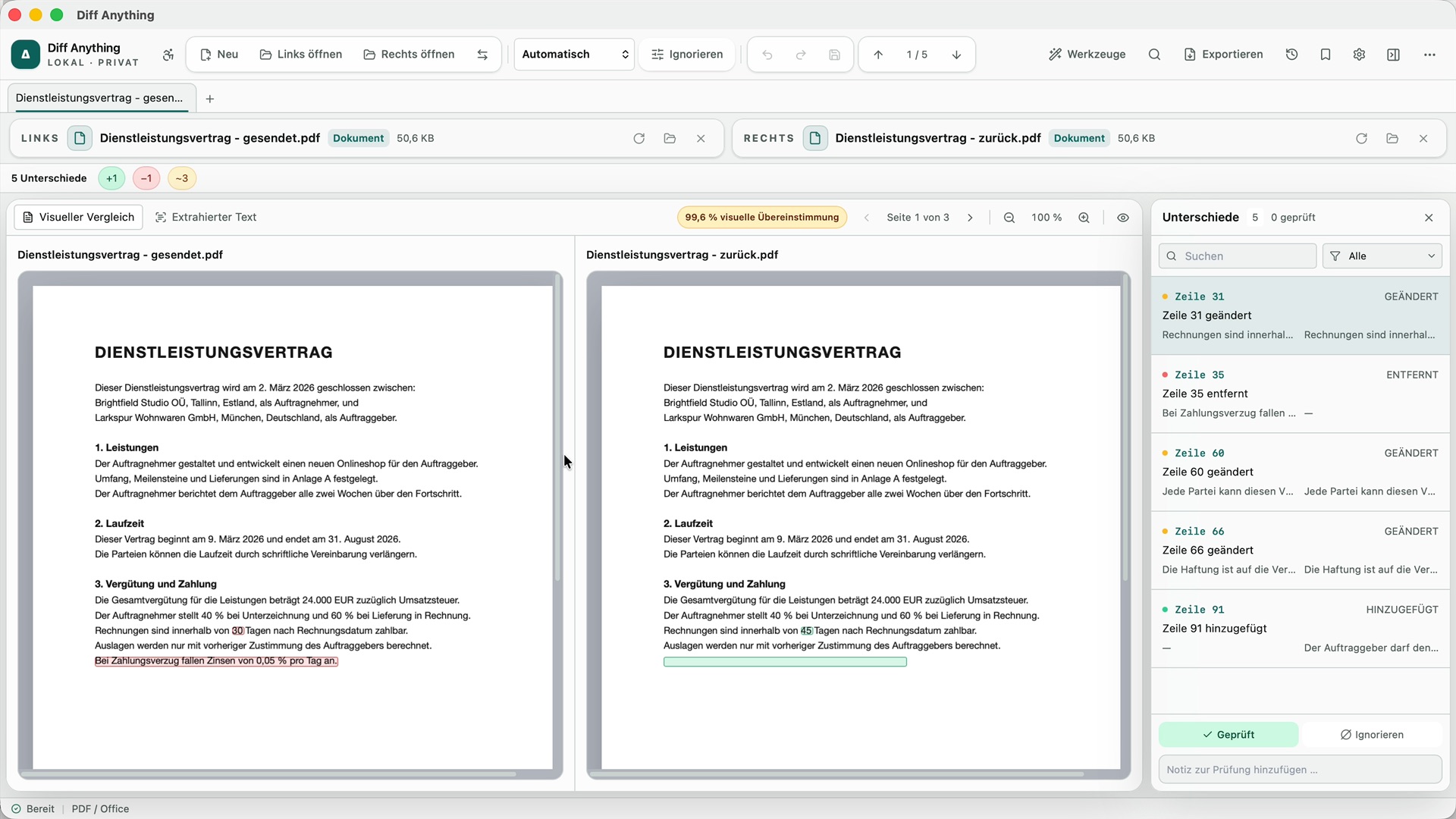Click Links öffnen button
Image resolution: width=1456 pixels, height=819 pixels.
pyautogui.click(x=301, y=55)
